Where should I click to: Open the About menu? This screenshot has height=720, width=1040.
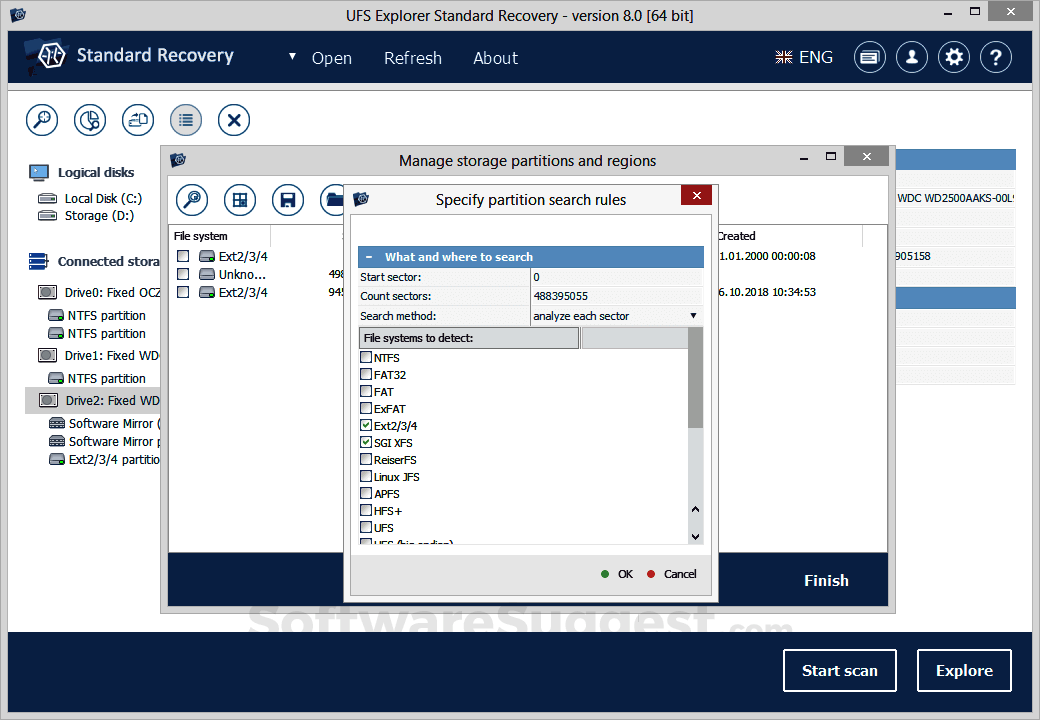coord(495,58)
